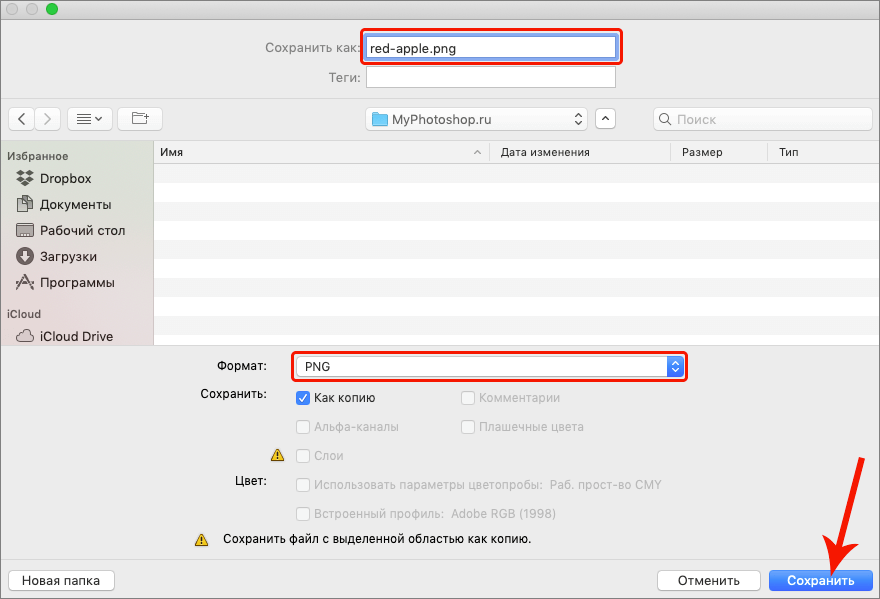
Task: Select Программы in sidebar
Action: (76, 282)
